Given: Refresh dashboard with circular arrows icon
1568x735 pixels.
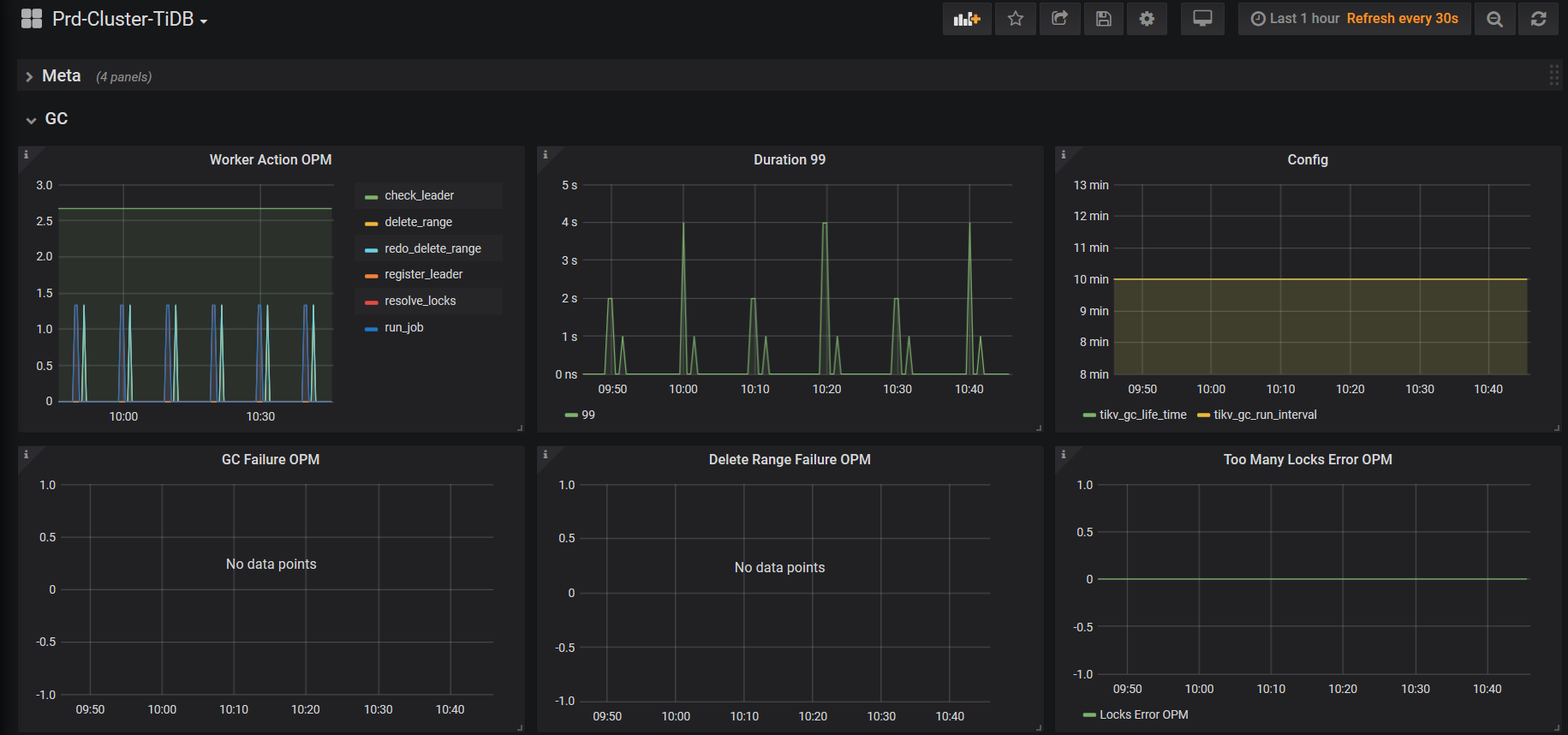Looking at the screenshot, I should (1538, 19).
